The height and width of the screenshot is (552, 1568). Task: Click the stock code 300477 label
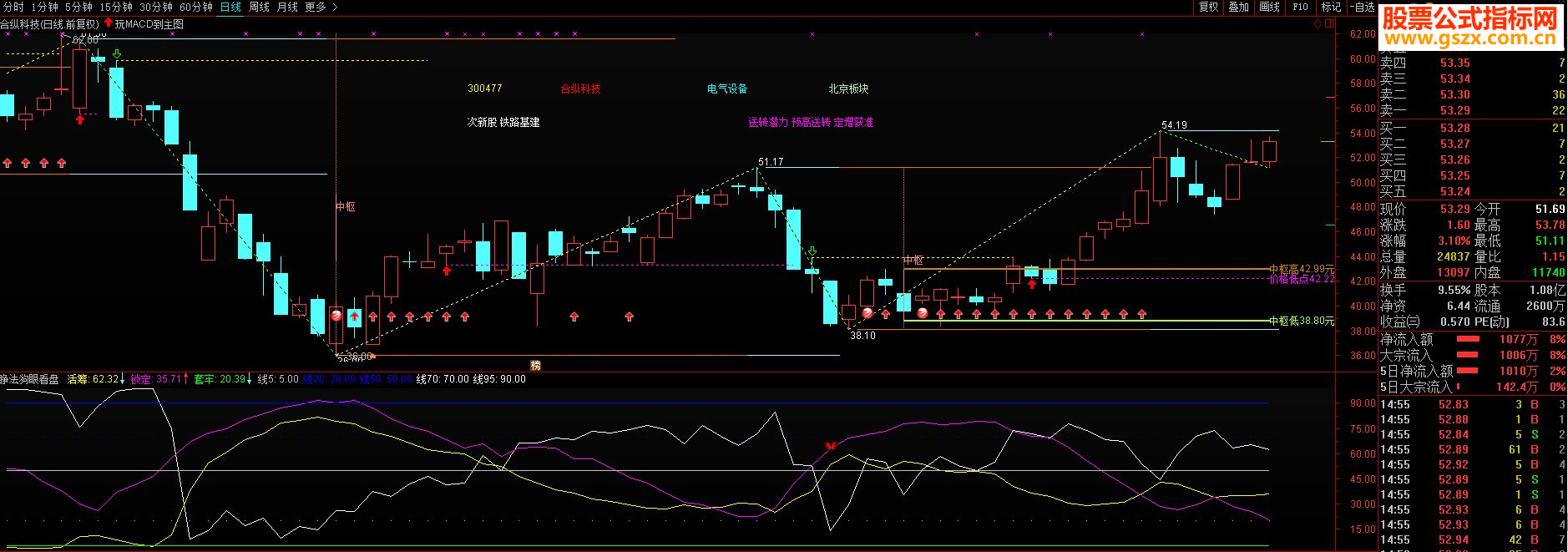(484, 89)
